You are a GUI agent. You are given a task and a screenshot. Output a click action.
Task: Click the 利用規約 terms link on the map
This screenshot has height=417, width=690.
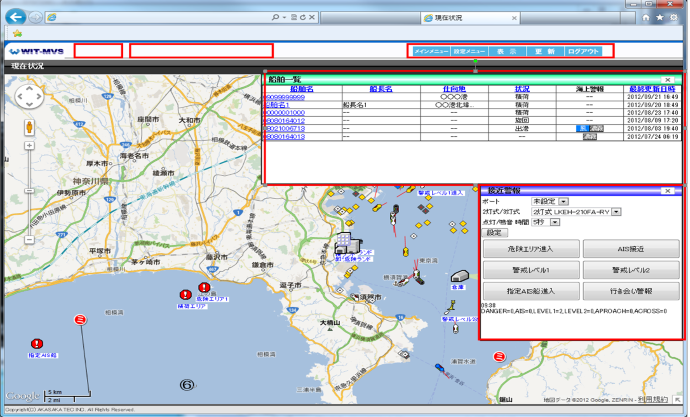[x=653, y=399]
